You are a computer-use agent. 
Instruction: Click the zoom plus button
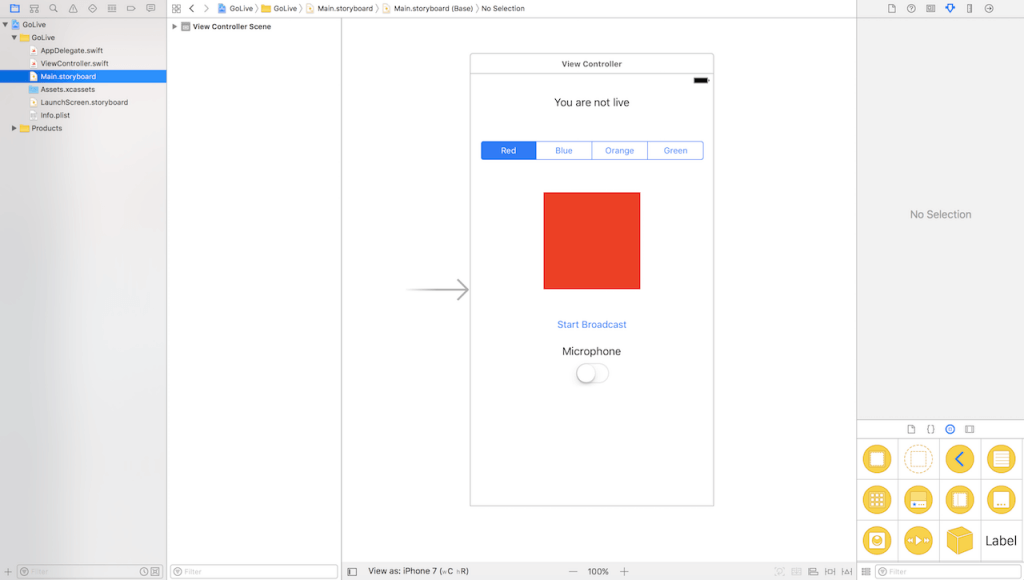click(623, 571)
